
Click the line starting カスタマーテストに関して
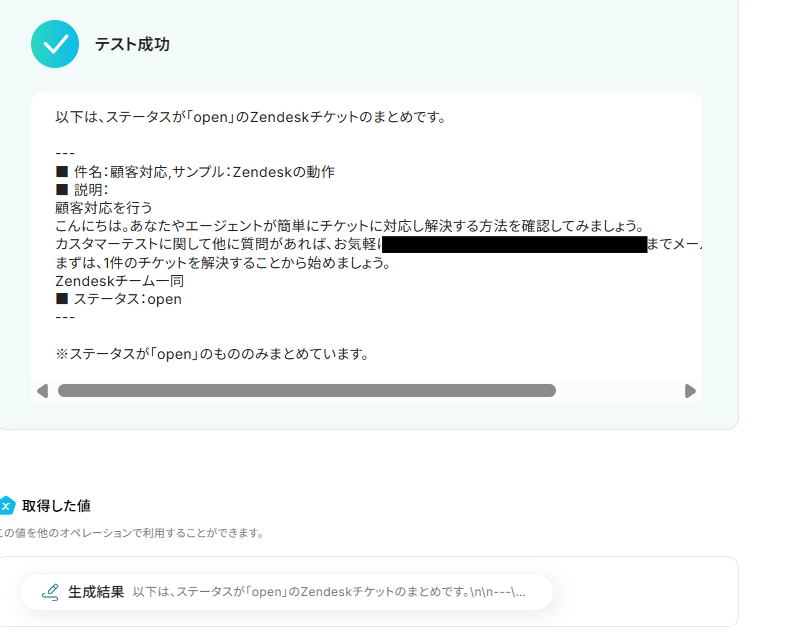click(x=378, y=244)
